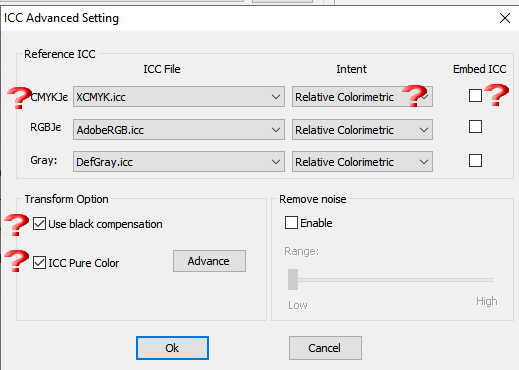Open the DefGray.icc file dropdown
This screenshot has height=370, width=519.
point(179,162)
